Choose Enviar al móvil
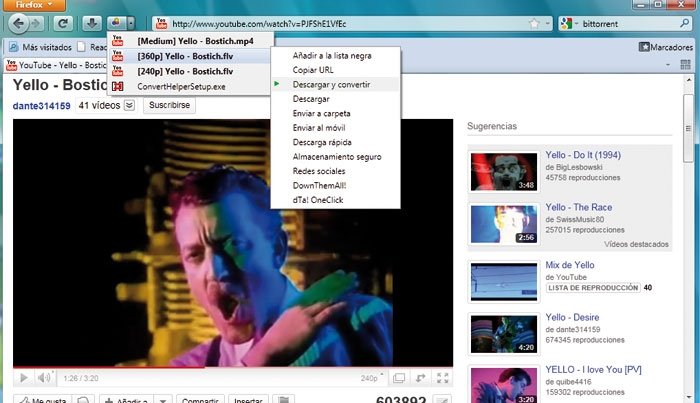700x403 pixels. [335, 128]
